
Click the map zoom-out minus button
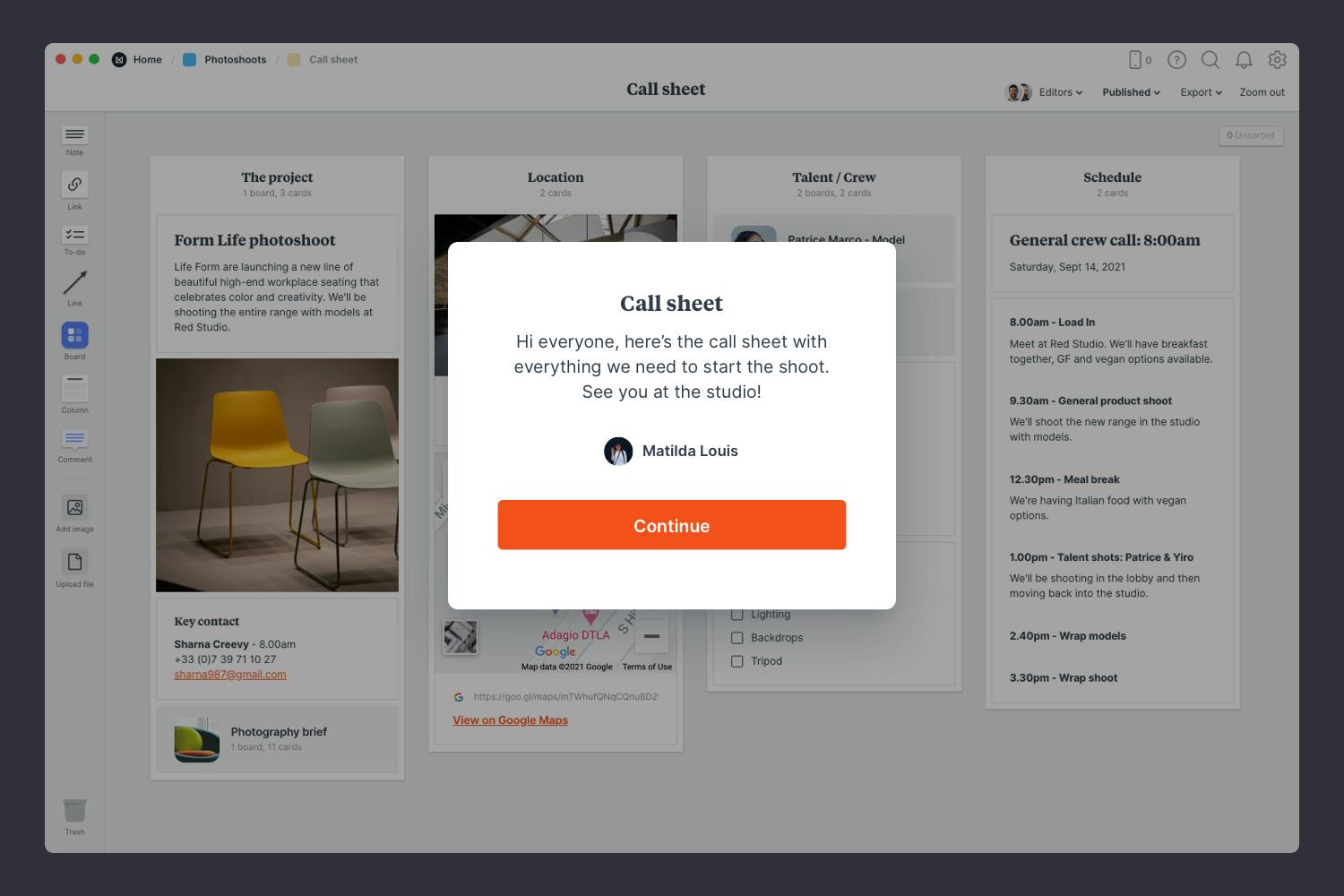point(651,636)
